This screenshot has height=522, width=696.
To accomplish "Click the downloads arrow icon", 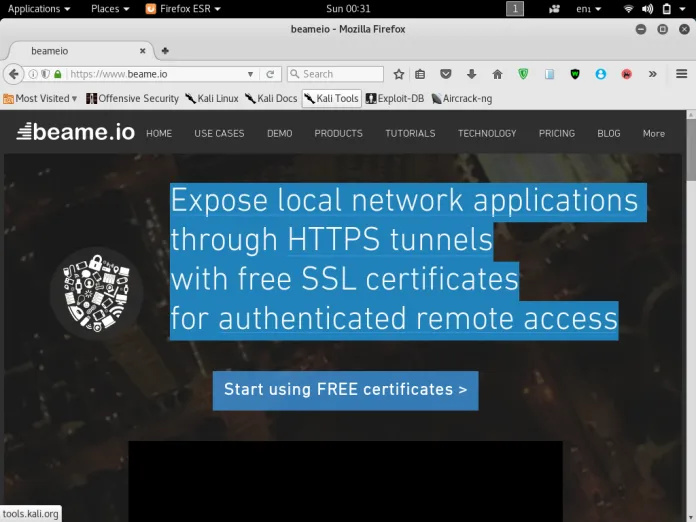I will pyautogui.click(x=471, y=74).
